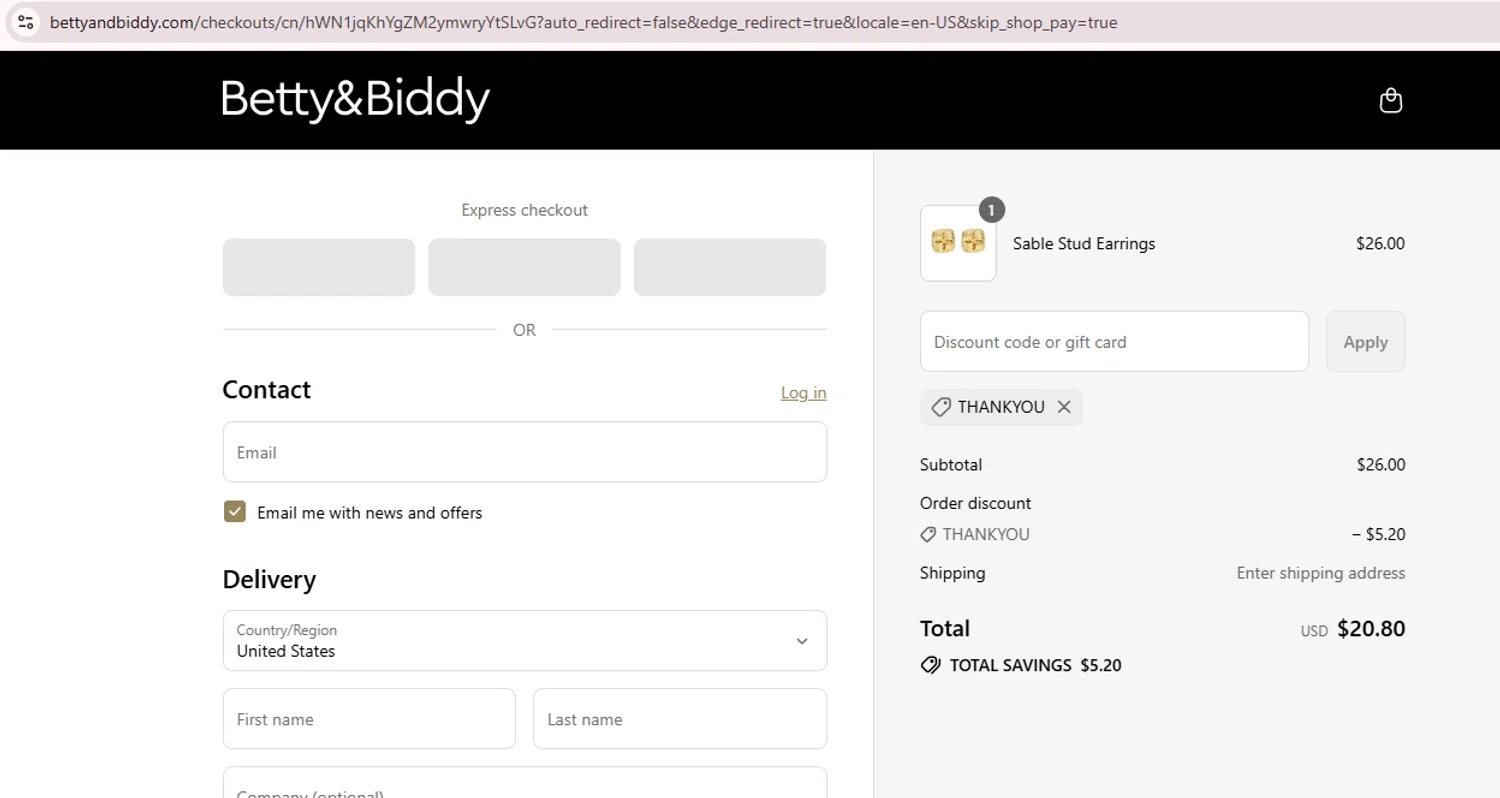Click the Subtotal label
The image size is (1500, 798).
(951, 465)
